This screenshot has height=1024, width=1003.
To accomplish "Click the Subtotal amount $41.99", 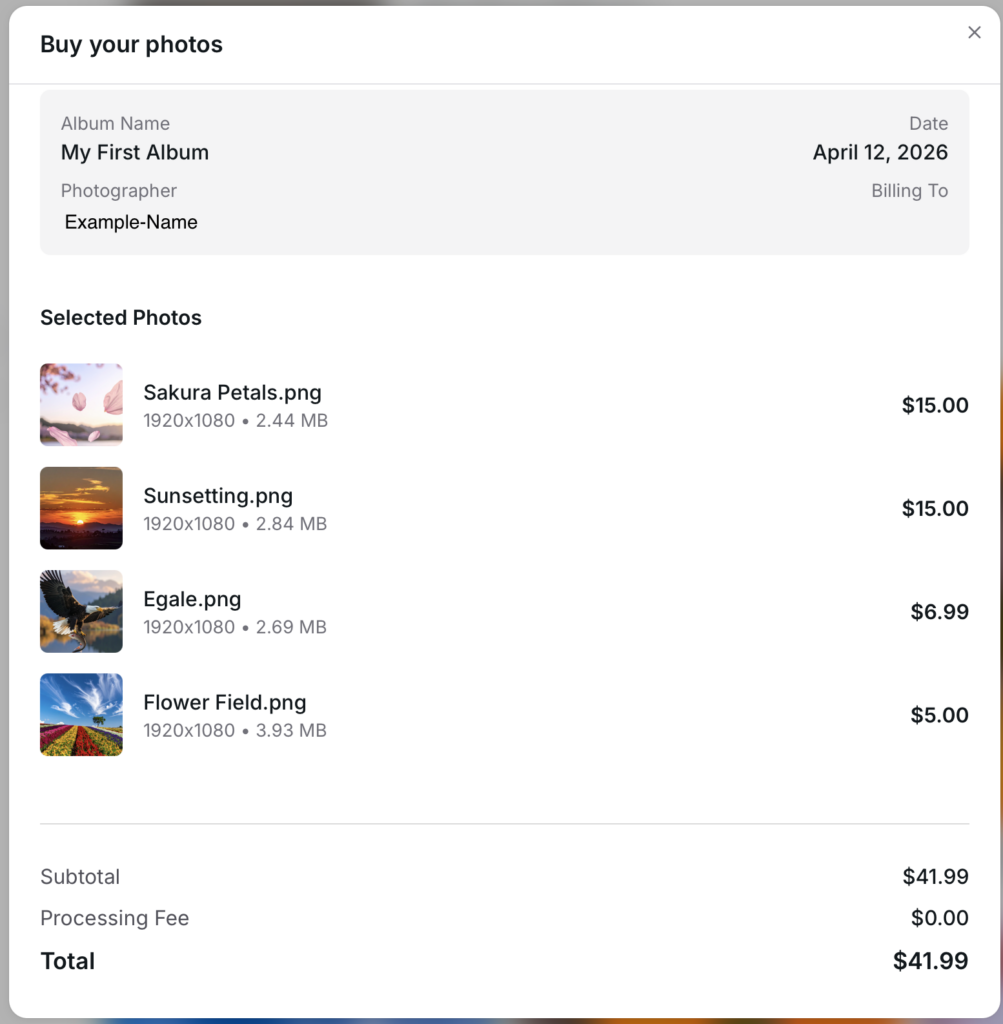I will pyautogui.click(x=935, y=877).
